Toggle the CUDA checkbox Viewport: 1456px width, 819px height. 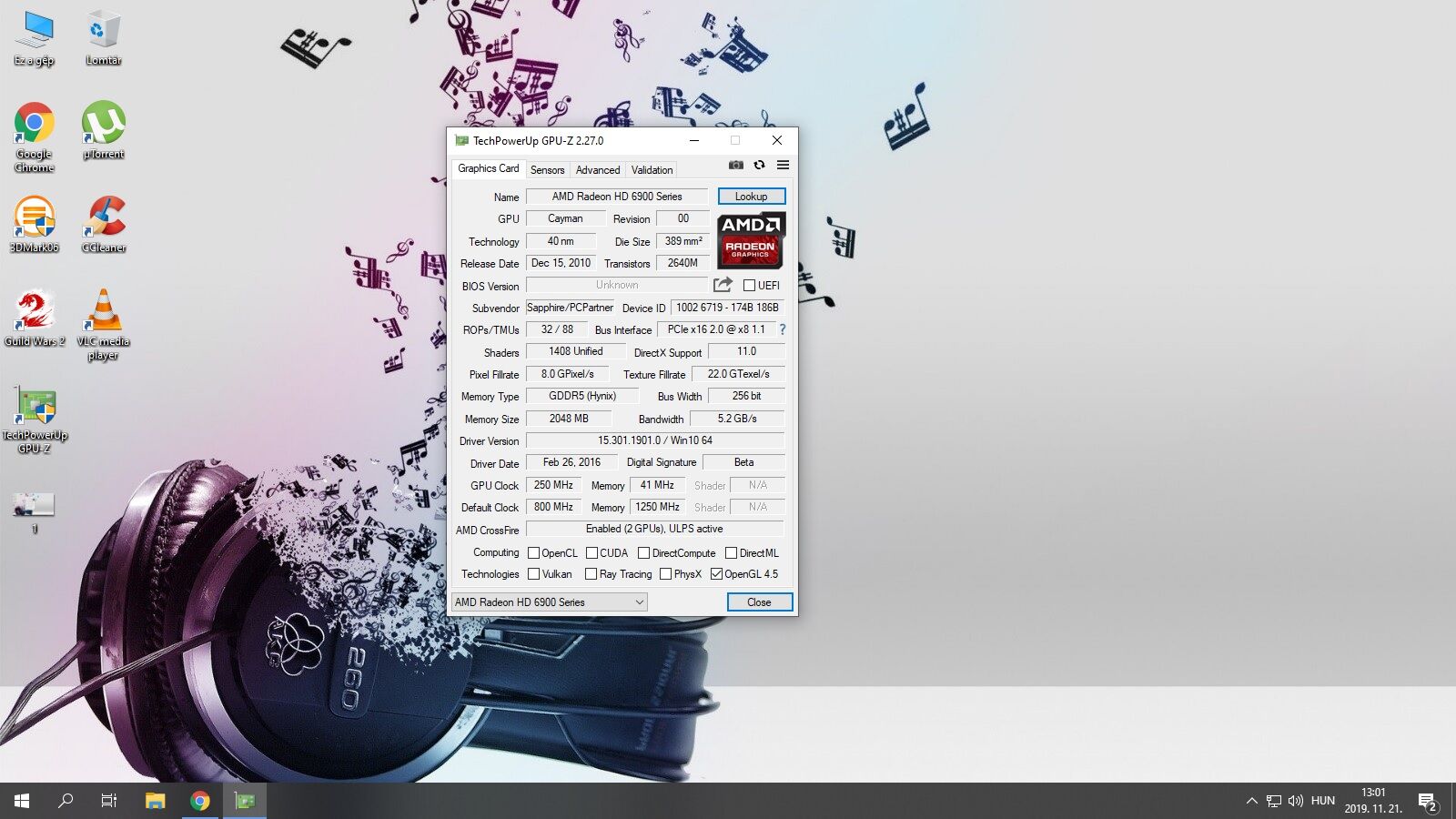click(591, 552)
